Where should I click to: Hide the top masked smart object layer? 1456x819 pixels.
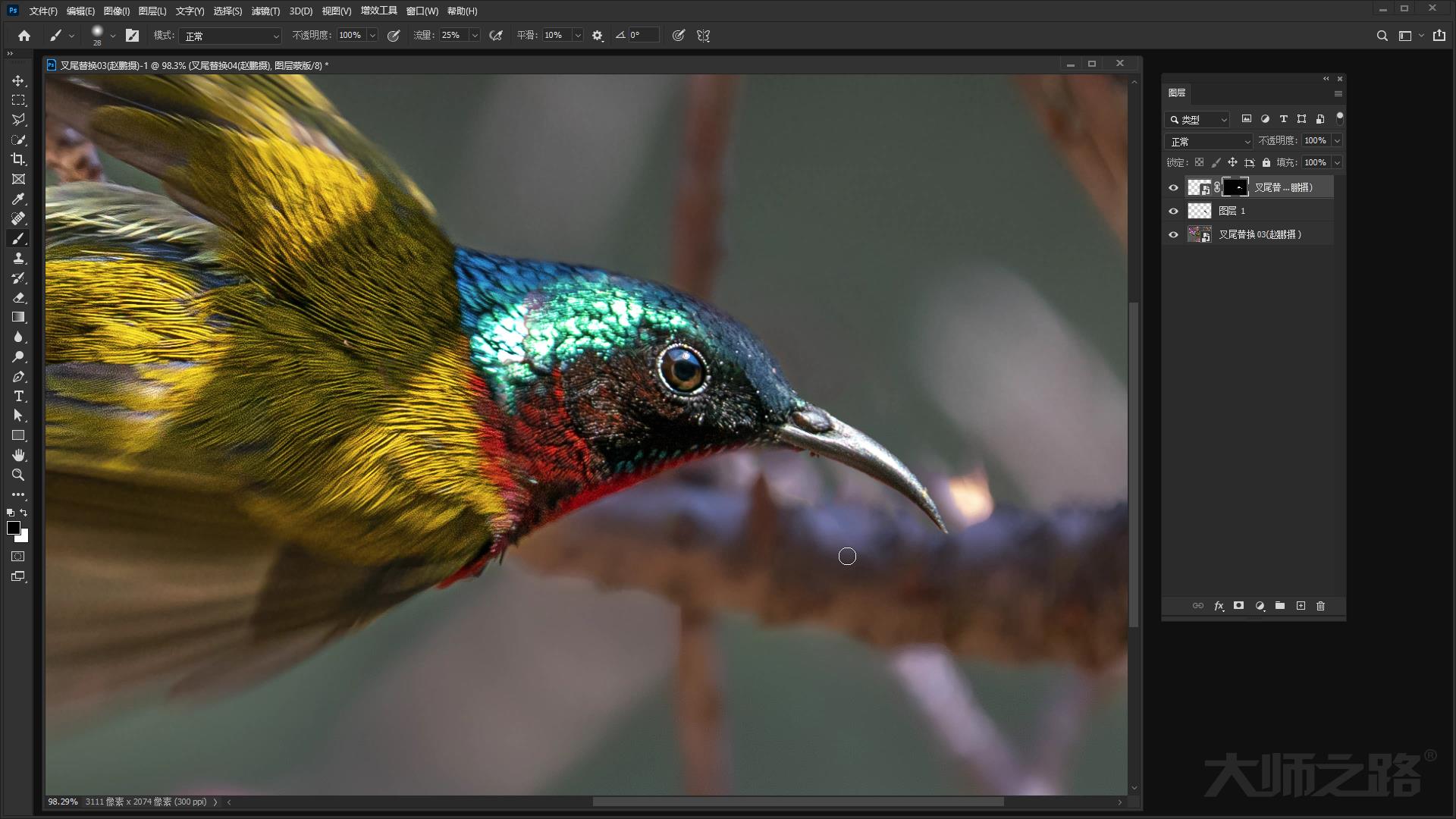(x=1173, y=187)
